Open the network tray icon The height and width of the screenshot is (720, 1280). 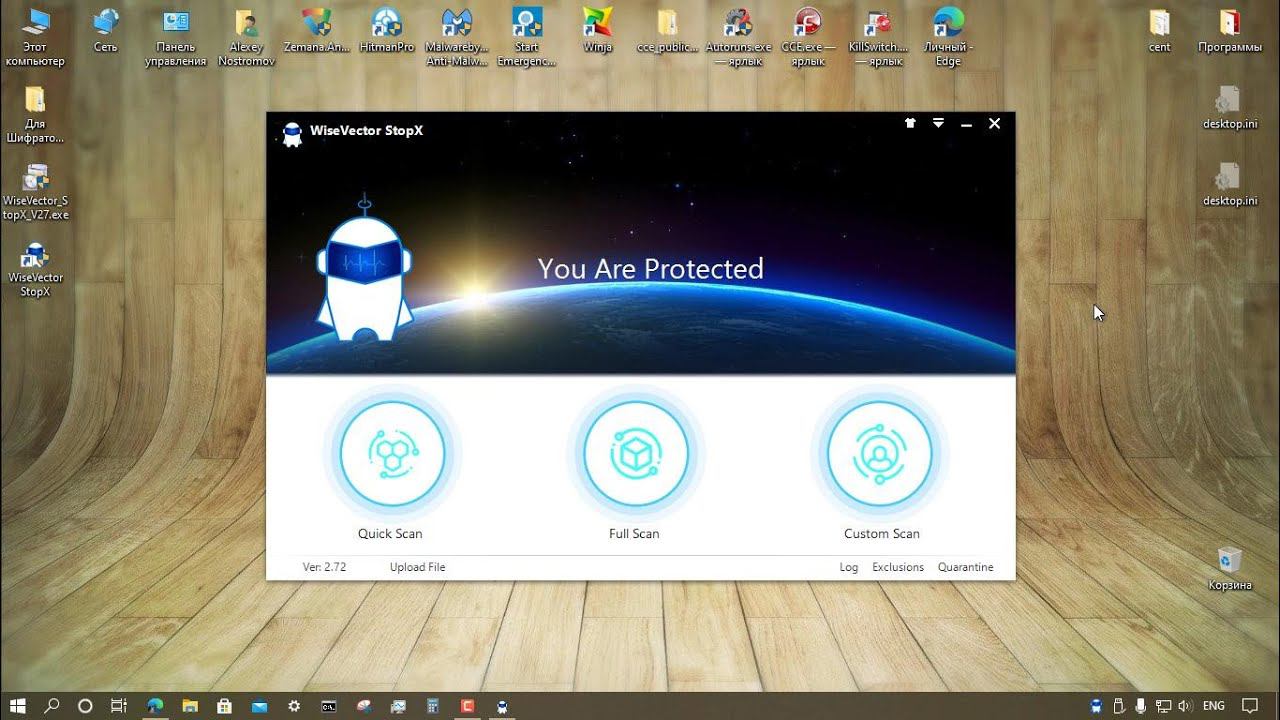1163,706
